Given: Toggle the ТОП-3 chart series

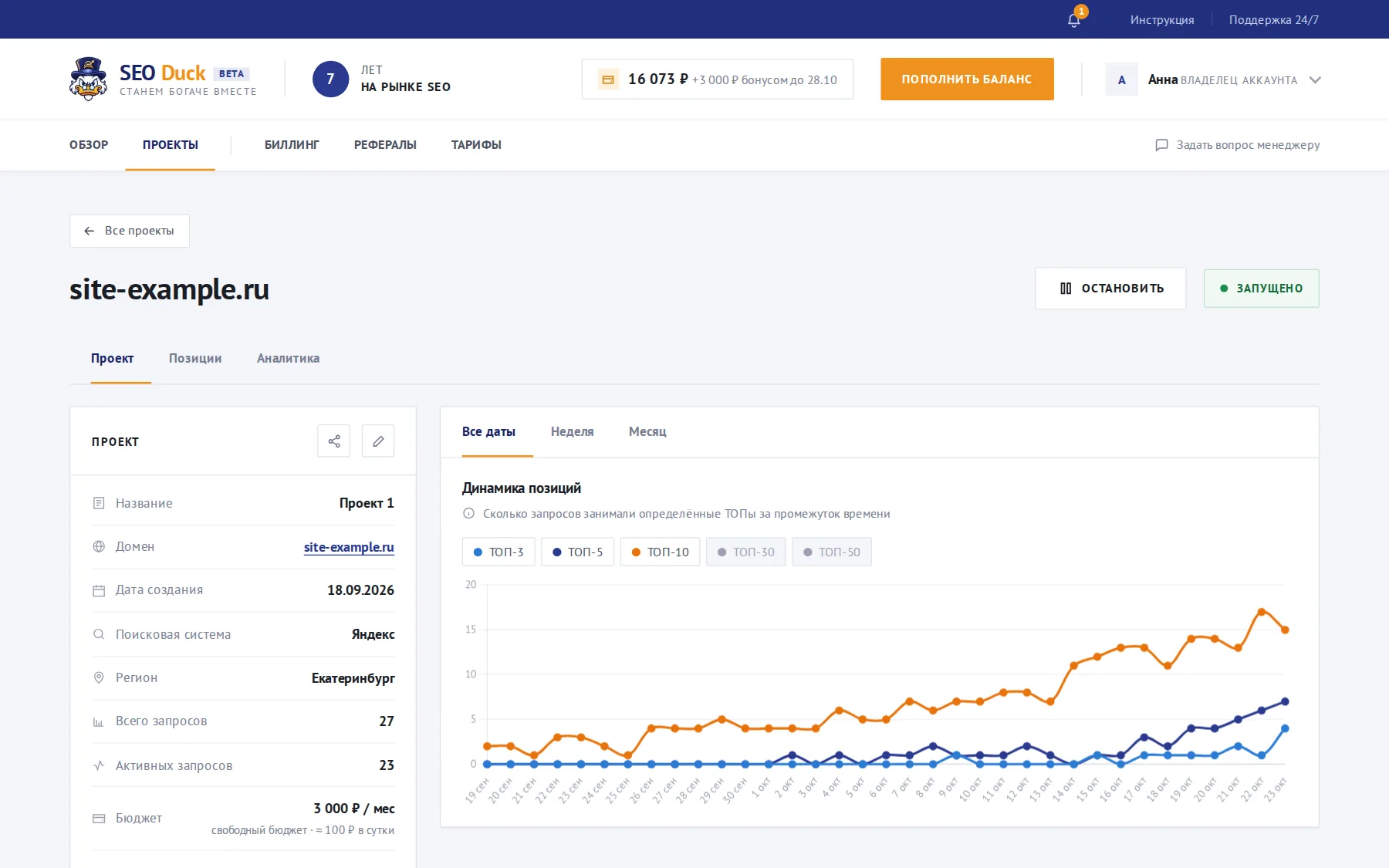Looking at the screenshot, I should (498, 552).
